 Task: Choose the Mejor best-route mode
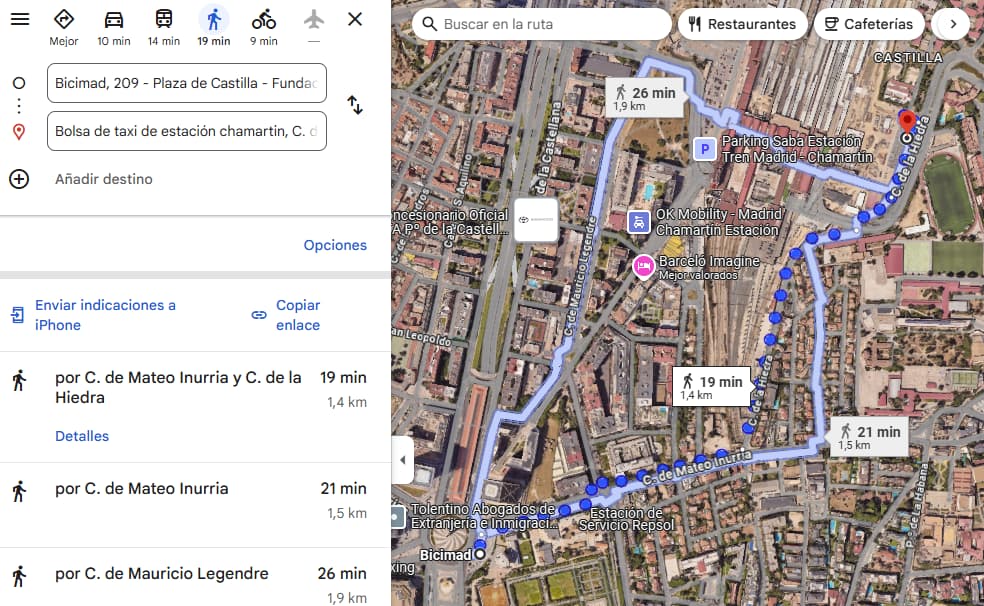coord(64,28)
